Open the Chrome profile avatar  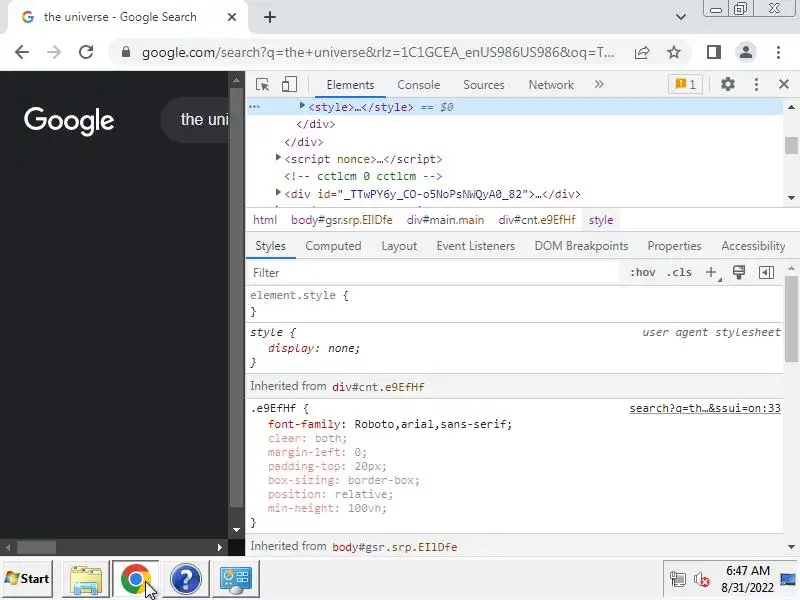tap(745, 52)
